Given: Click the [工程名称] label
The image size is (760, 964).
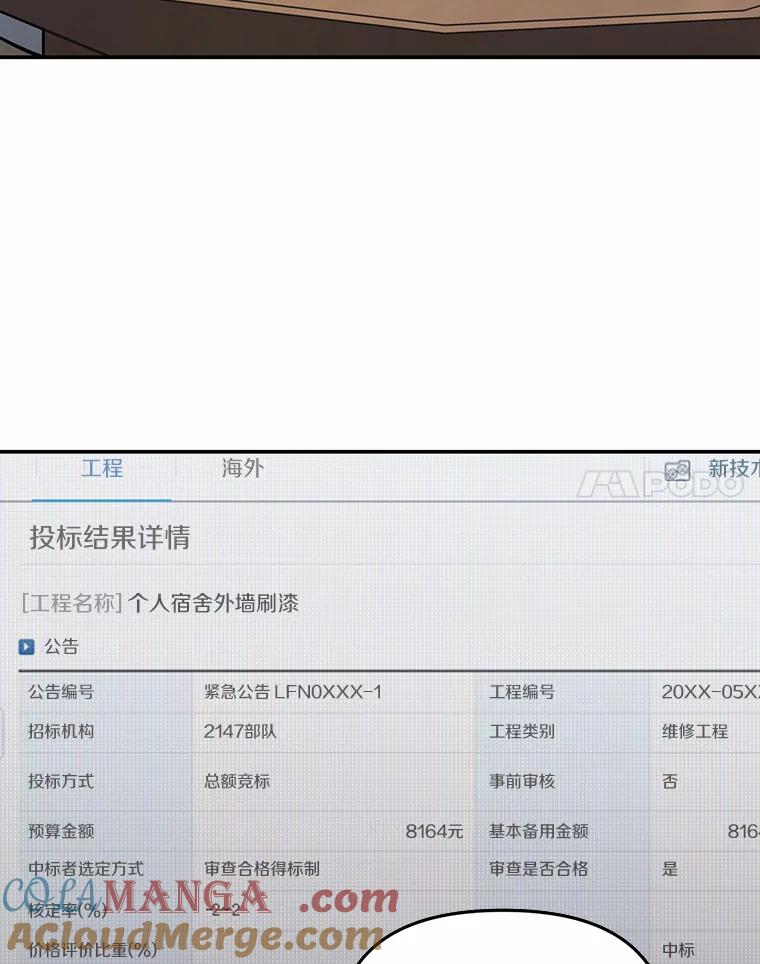Looking at the screenshot, I should click(x=72, y=603).
